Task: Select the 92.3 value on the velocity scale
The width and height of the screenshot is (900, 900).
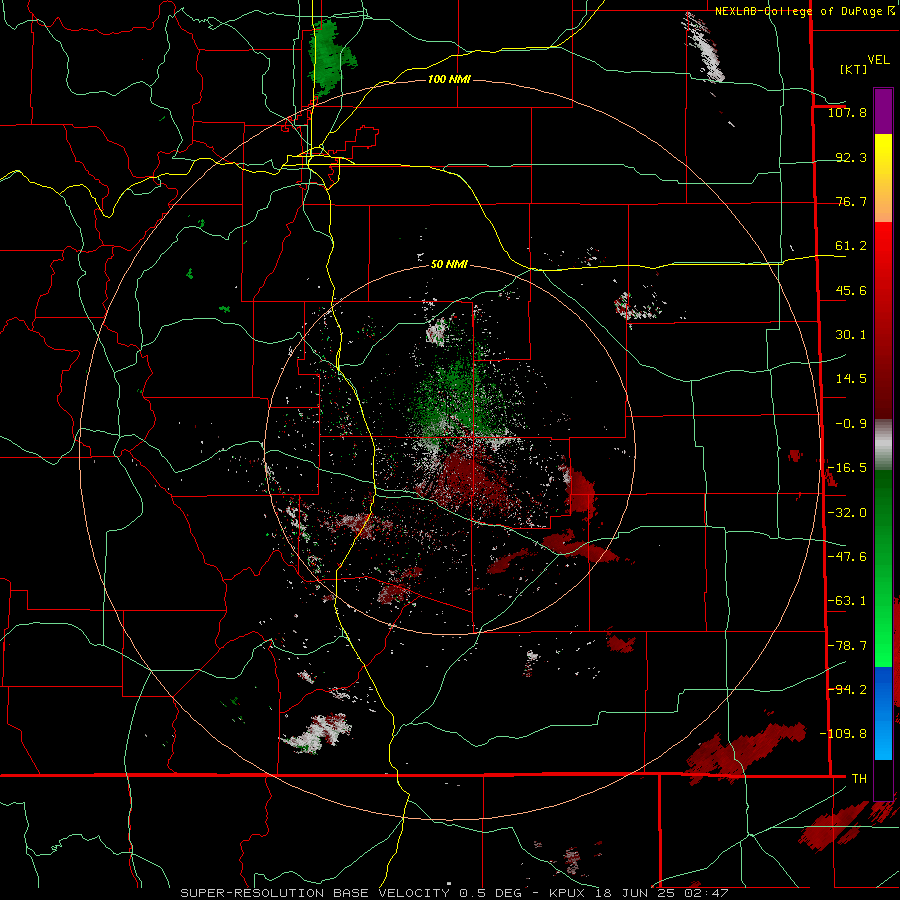Action: (x=851, y=157)
